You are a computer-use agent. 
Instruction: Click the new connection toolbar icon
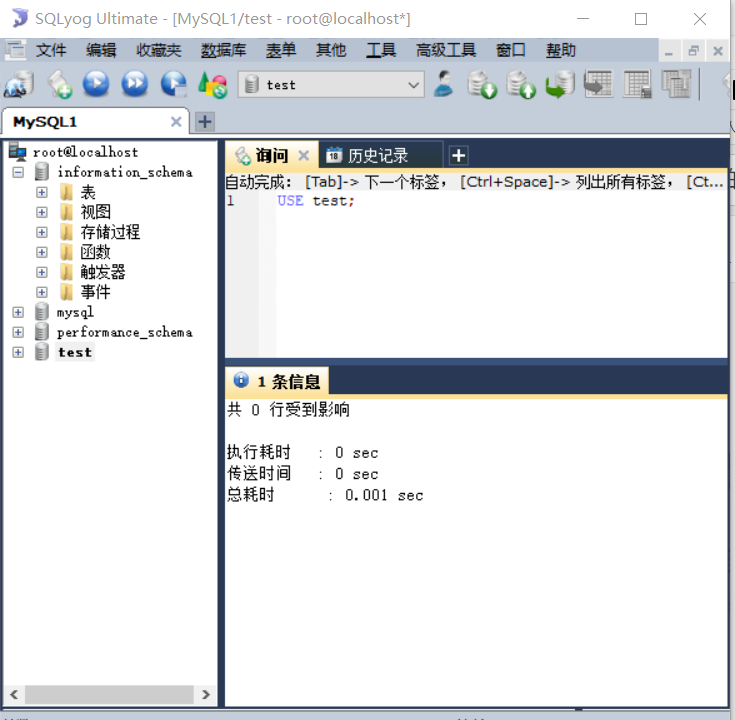coord(19,84)
